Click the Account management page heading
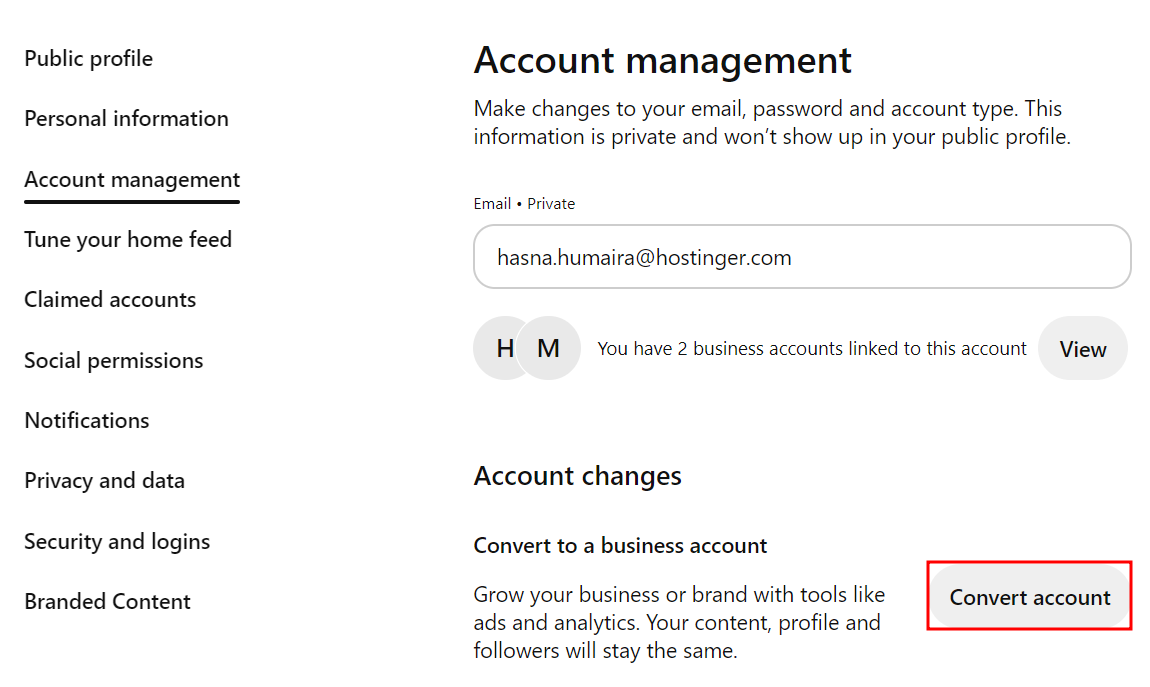1150x687 pixels. [x=662, y=60]
